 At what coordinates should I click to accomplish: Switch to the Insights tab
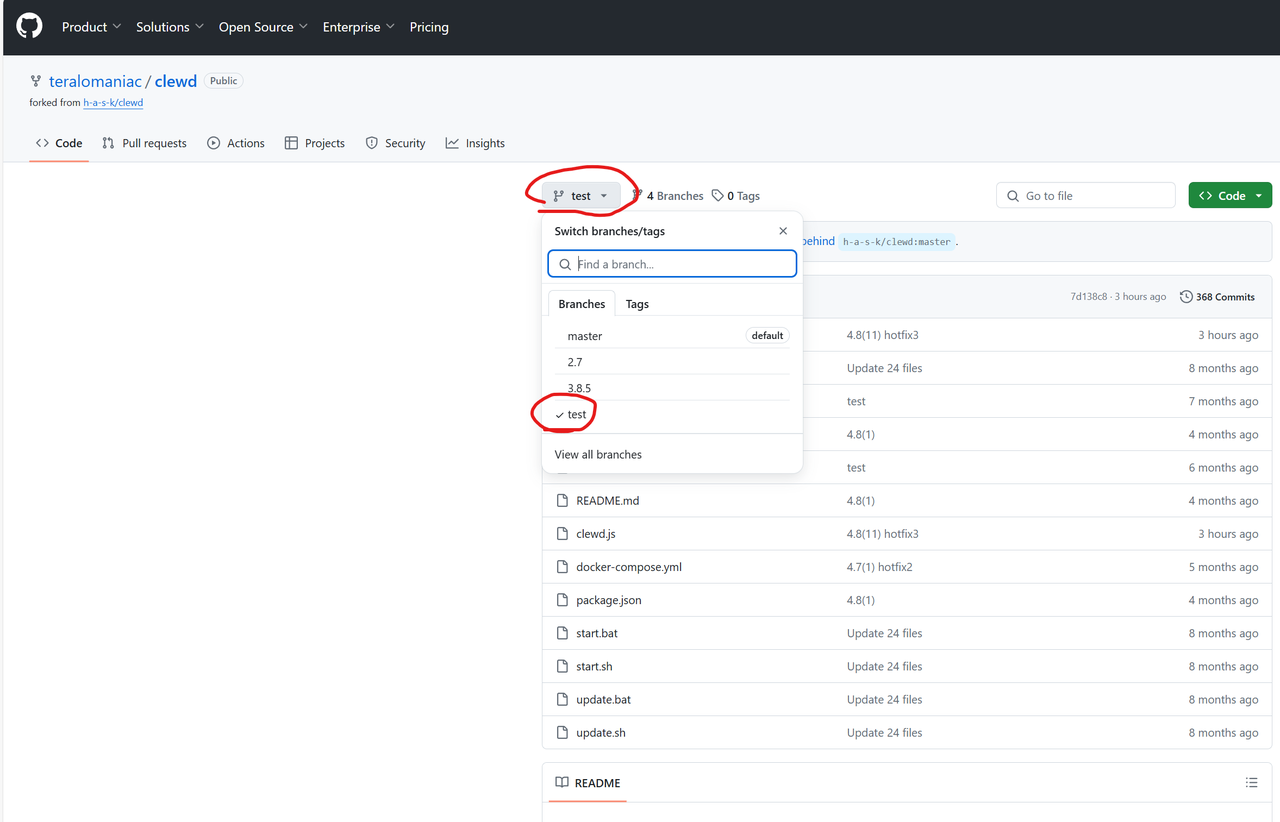coord(475,143)
